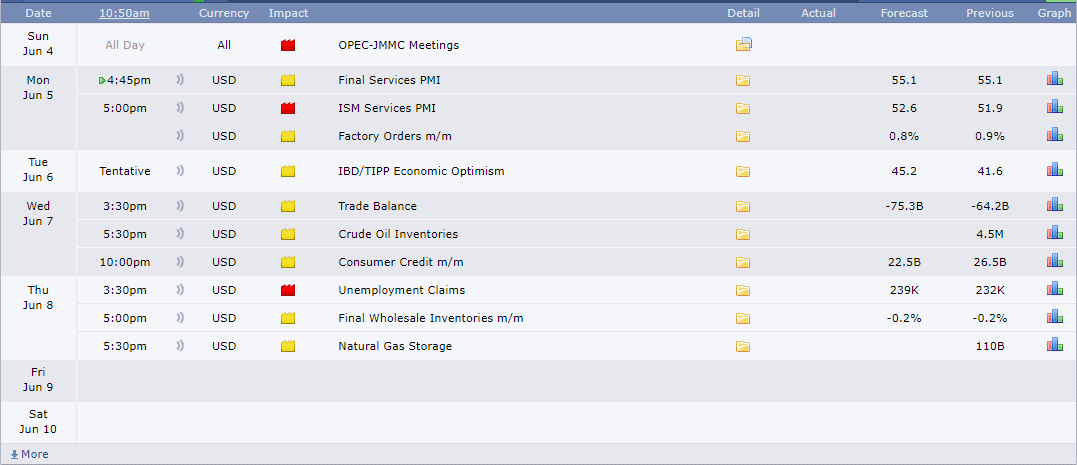Click the Currency column header
Screen dimensions: 1077x465
pyautogui.click(x=224, y=13)
